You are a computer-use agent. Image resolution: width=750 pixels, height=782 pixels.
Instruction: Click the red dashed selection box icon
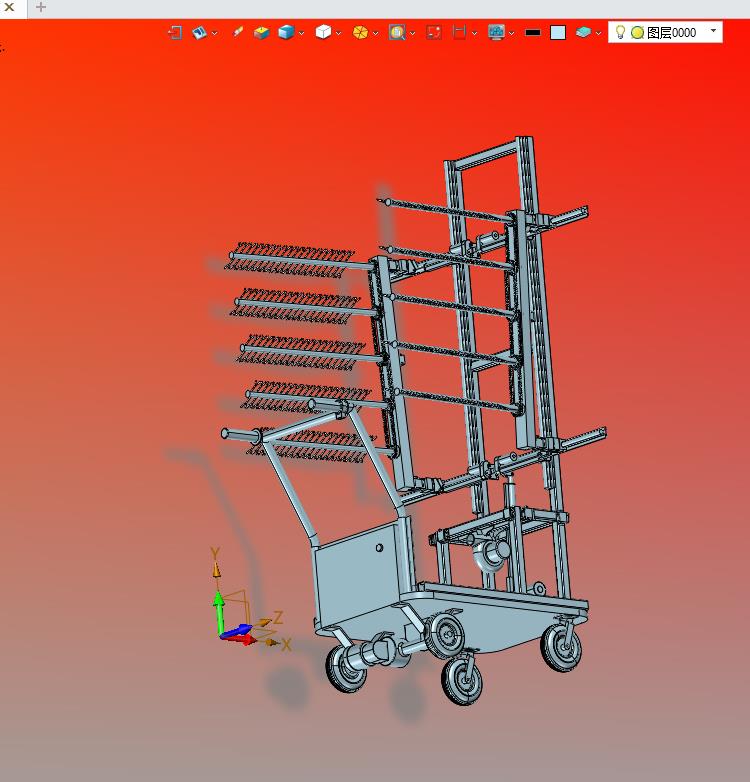coord(434,32)
